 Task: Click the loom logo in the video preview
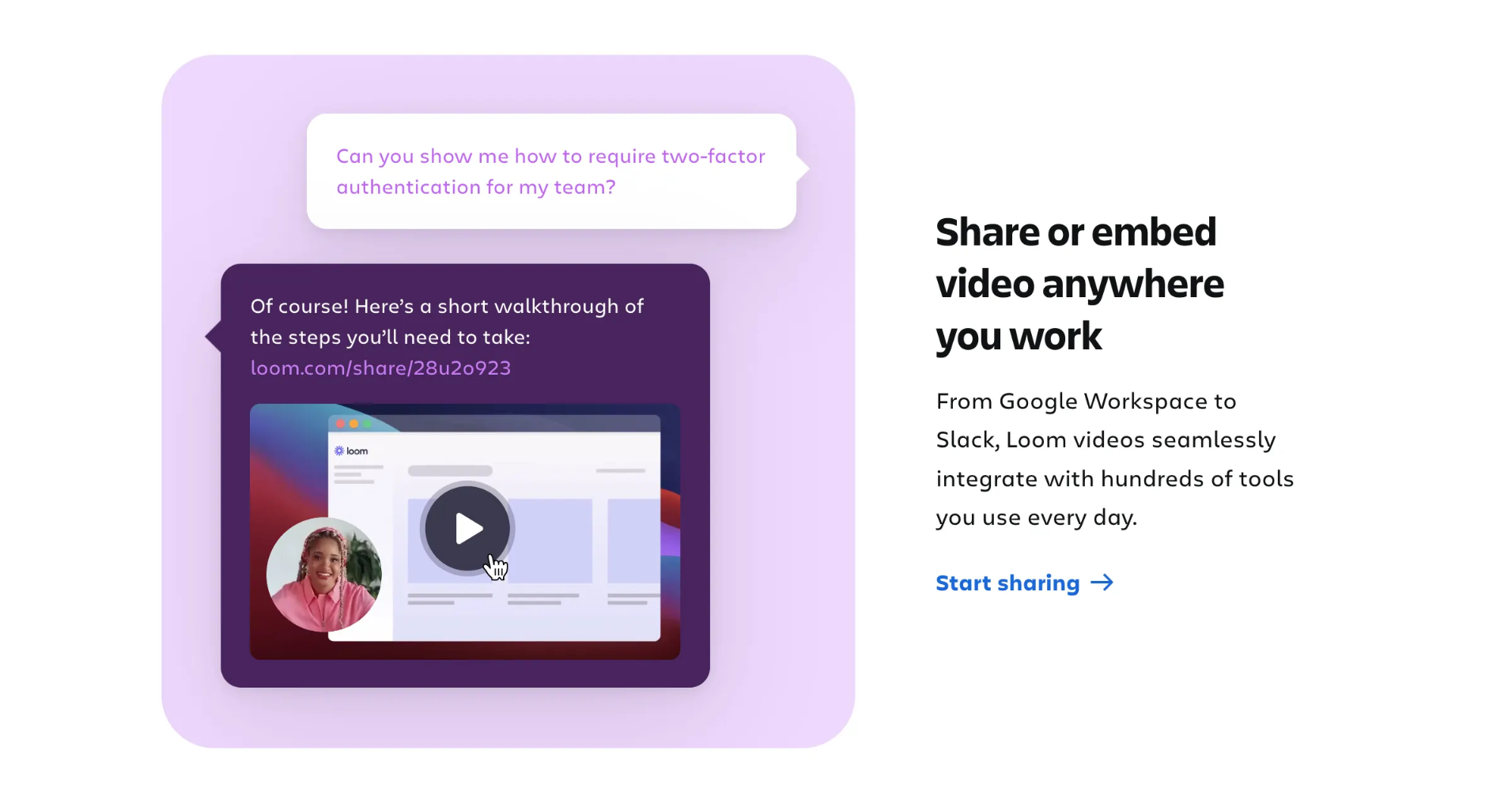351,451
